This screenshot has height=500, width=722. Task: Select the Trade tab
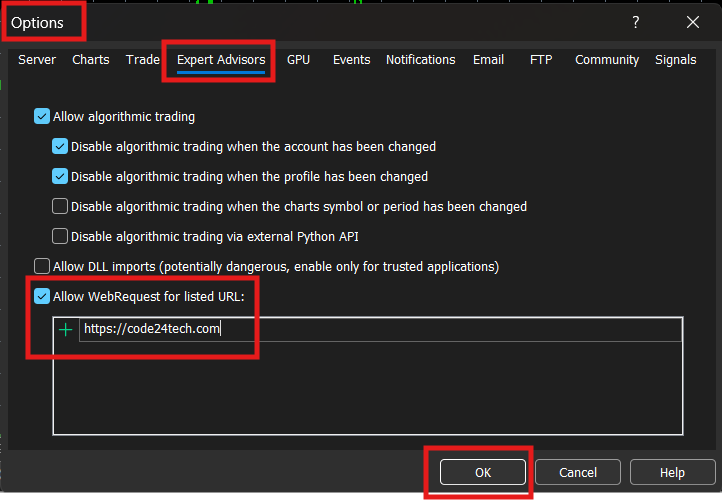tap(143, 60)
